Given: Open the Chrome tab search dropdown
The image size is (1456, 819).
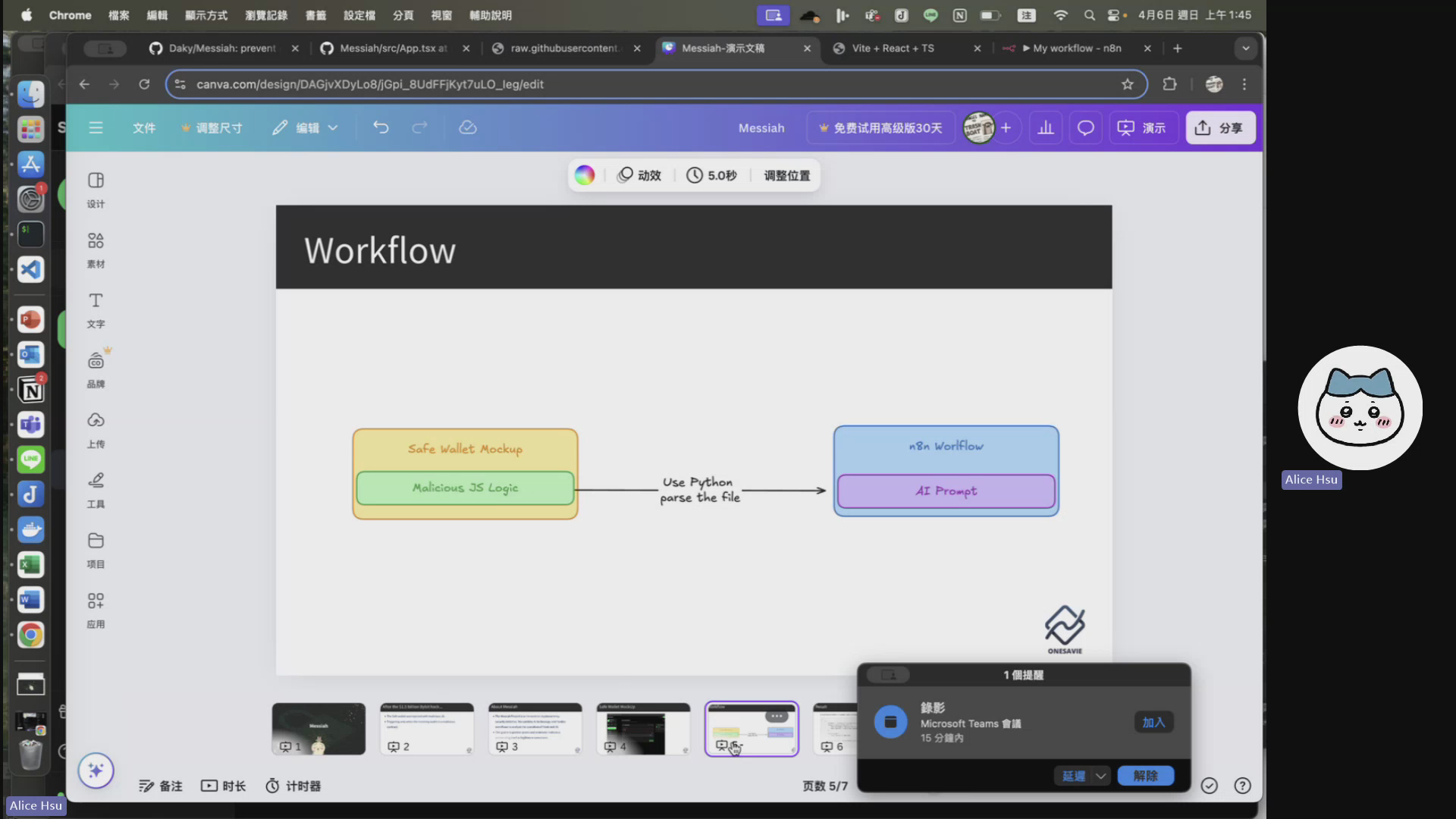Looking at the screenshot, I should coord(1245,48).
